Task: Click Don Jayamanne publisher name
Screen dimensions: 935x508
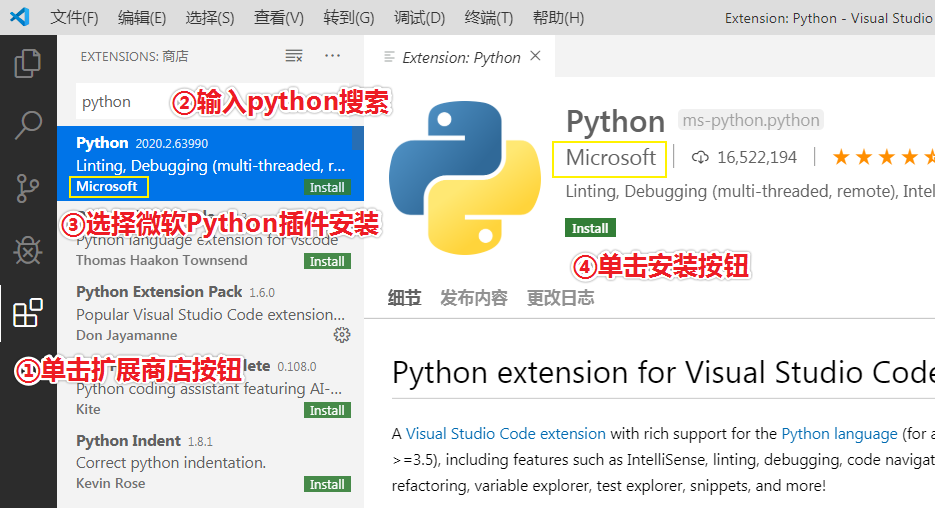Action: [126, 335]
